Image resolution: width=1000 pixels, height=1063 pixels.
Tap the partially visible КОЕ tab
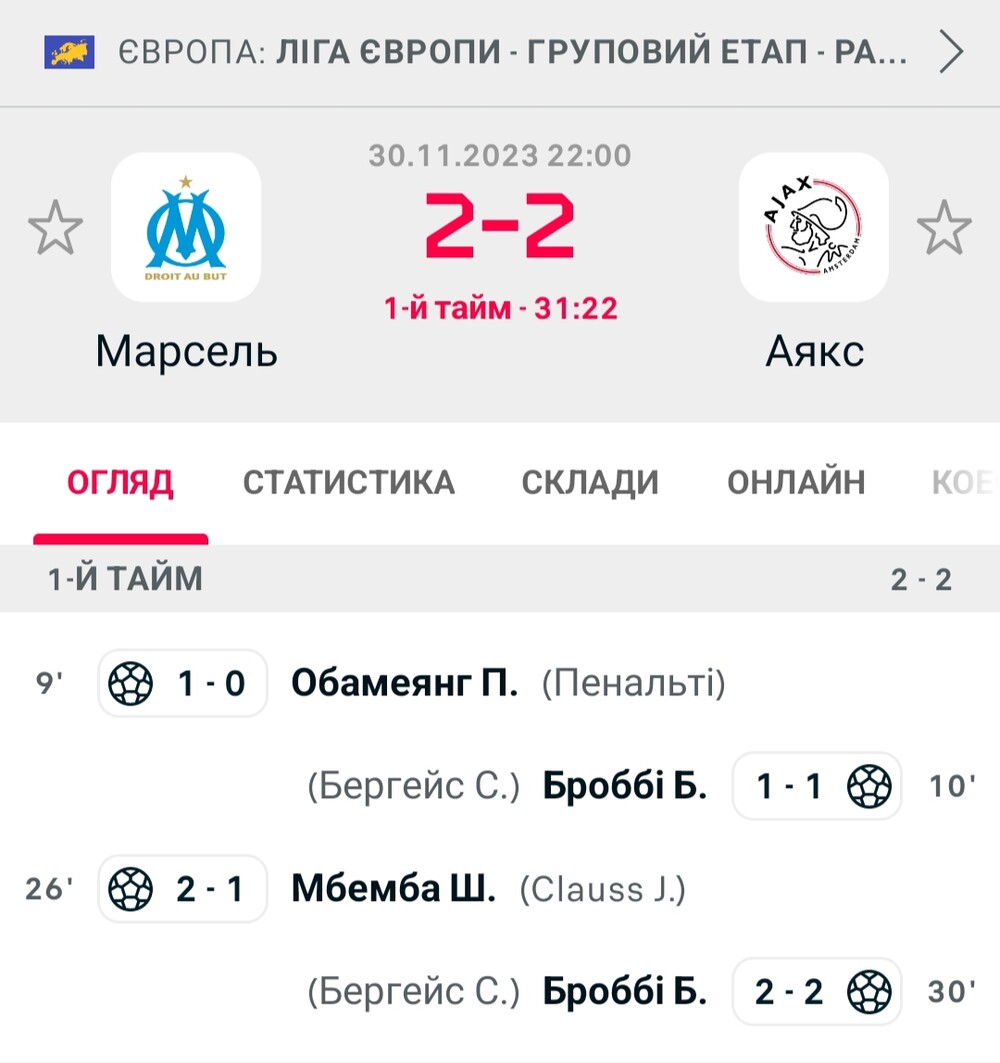click(965, 483)
